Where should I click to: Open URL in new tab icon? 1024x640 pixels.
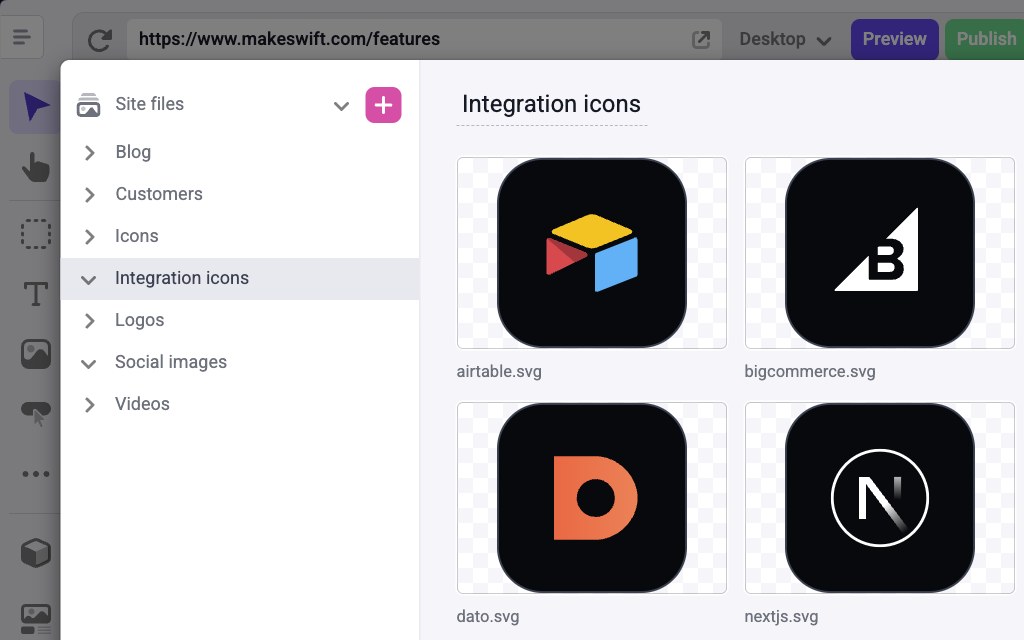[701, 39]
